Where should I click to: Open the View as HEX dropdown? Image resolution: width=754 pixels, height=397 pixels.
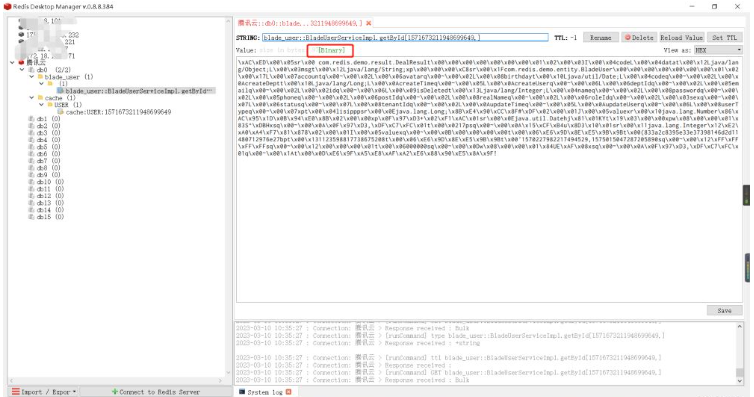pyautogui.click(x=718, y=50)
